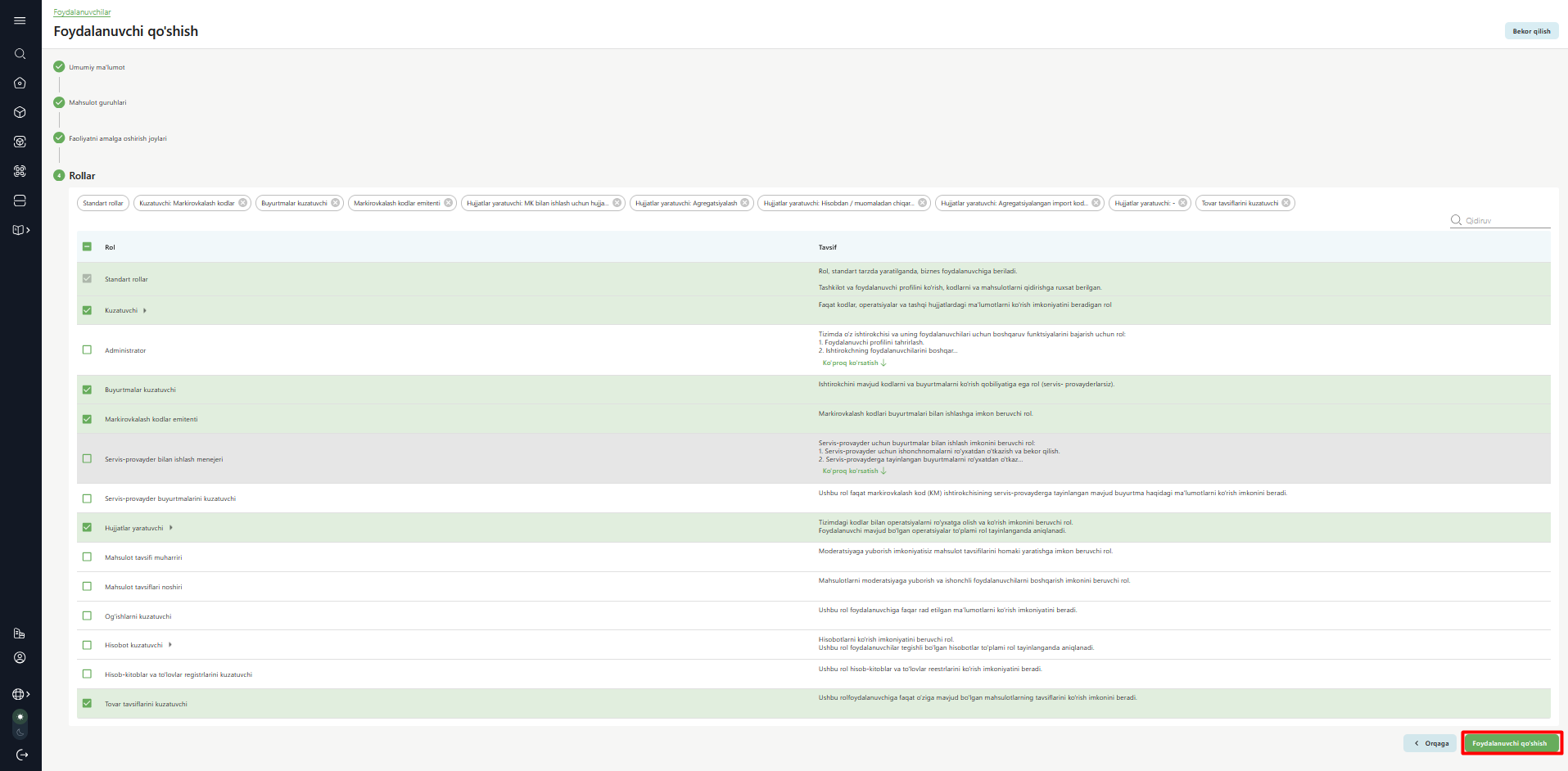Click Mahsulot tavsiflari noshiri row label
1568x771 pixels.
(143, 587)
